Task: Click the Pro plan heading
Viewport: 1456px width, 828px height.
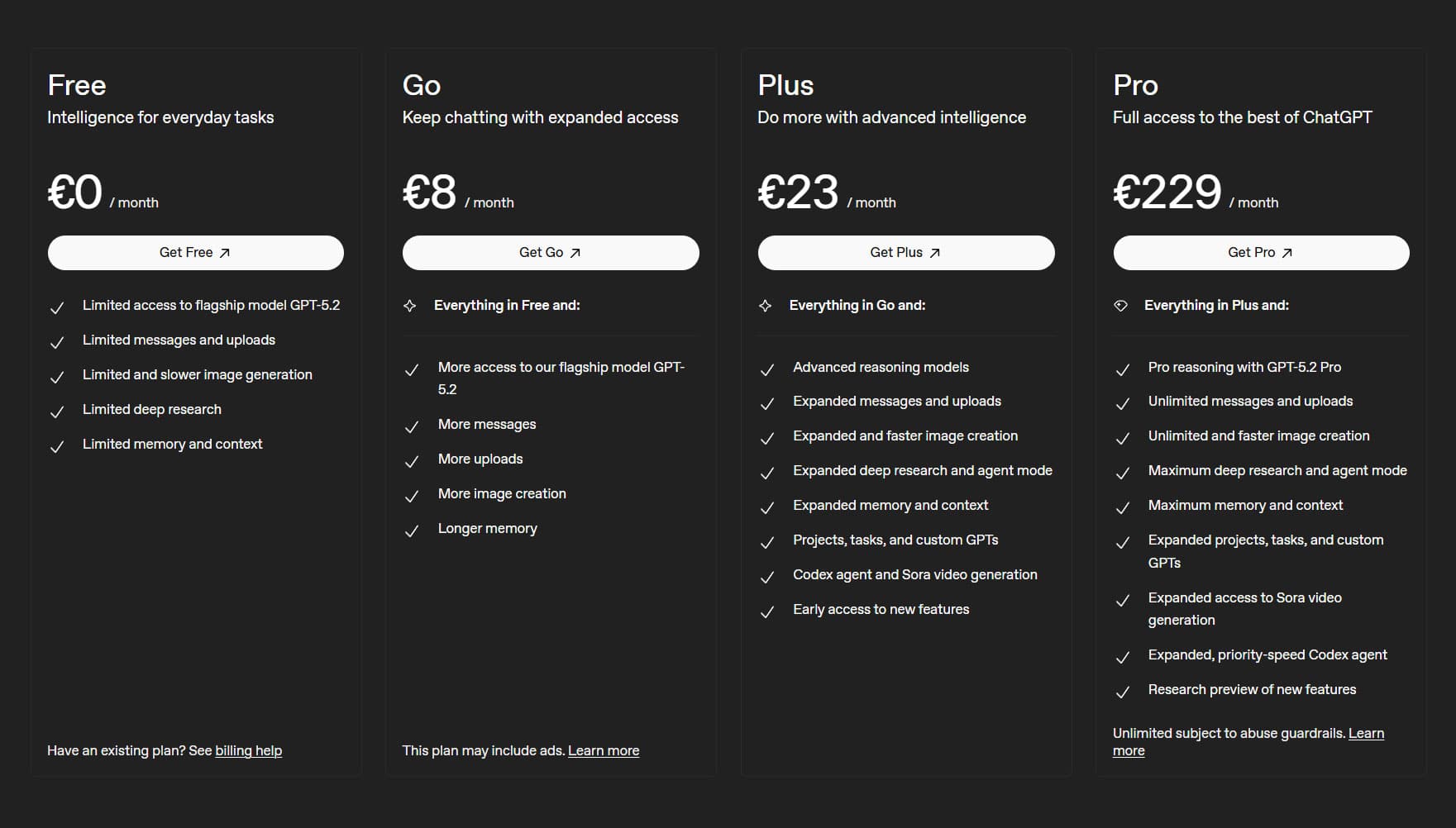Action: 1135,85
